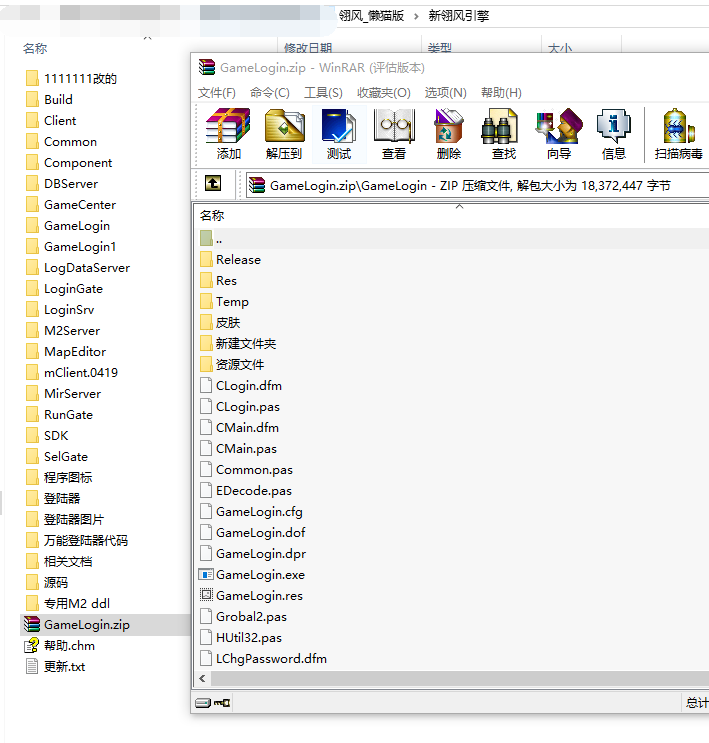The height and width of the screenshot is (743, 709).
Task: Click the Info (信息) toolbar icon
Action: coord(614,134)
